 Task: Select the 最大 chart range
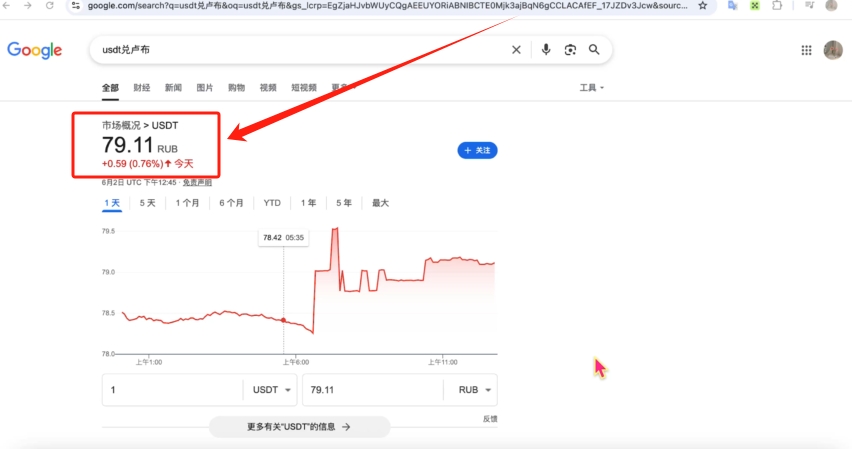tap(380, 203)
